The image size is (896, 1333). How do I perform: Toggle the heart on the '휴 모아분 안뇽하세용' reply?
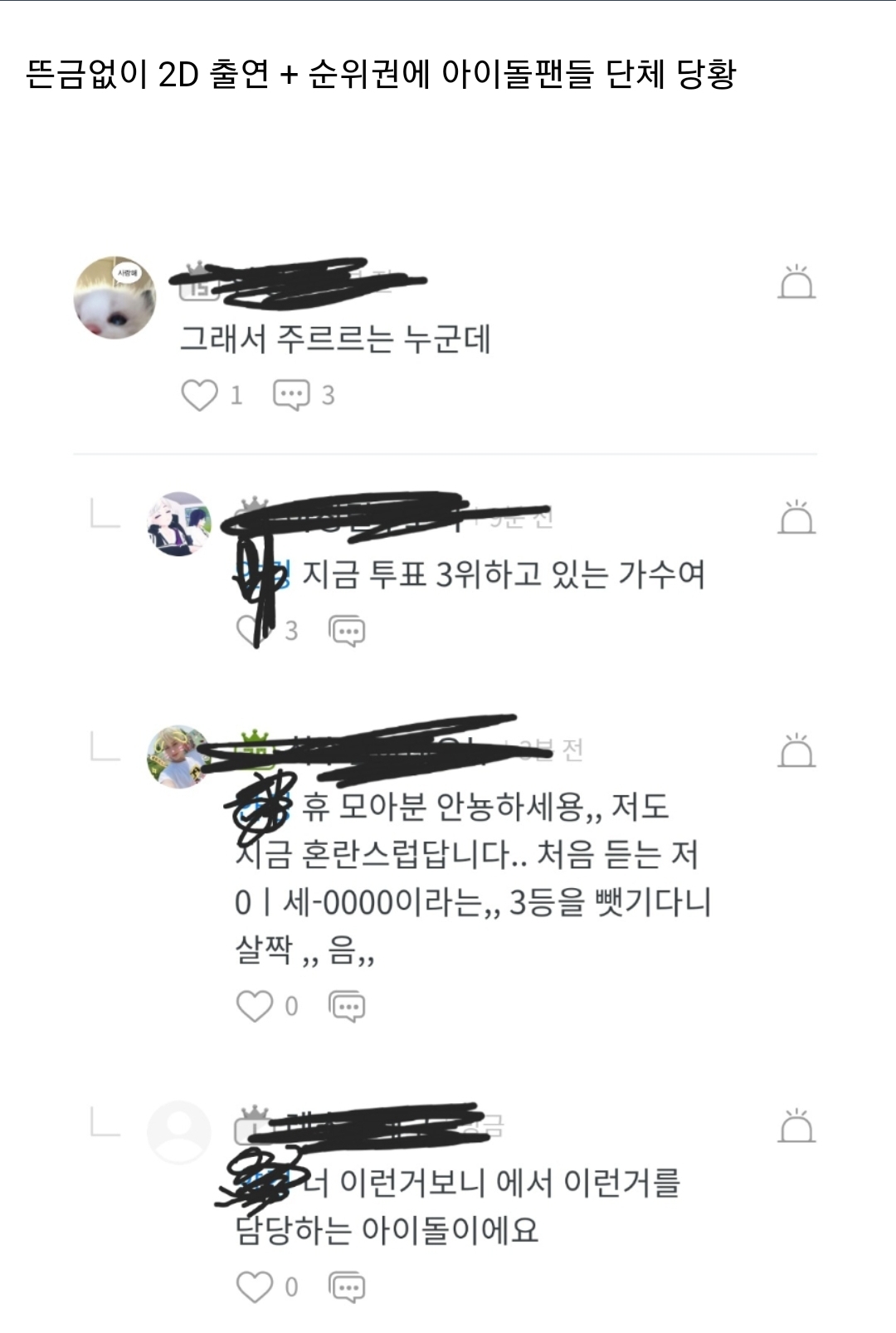255,1006
